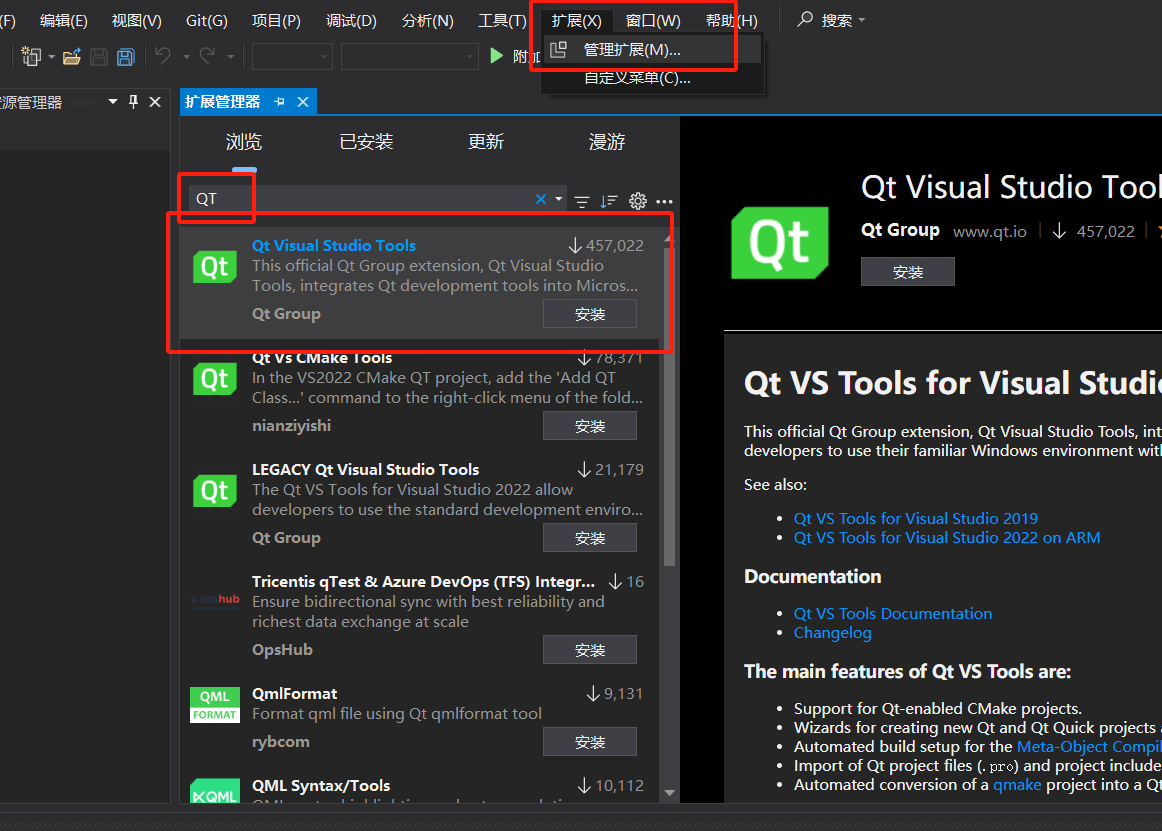
Task: Install the QmlFormat extension
Action: coord(590,741)
